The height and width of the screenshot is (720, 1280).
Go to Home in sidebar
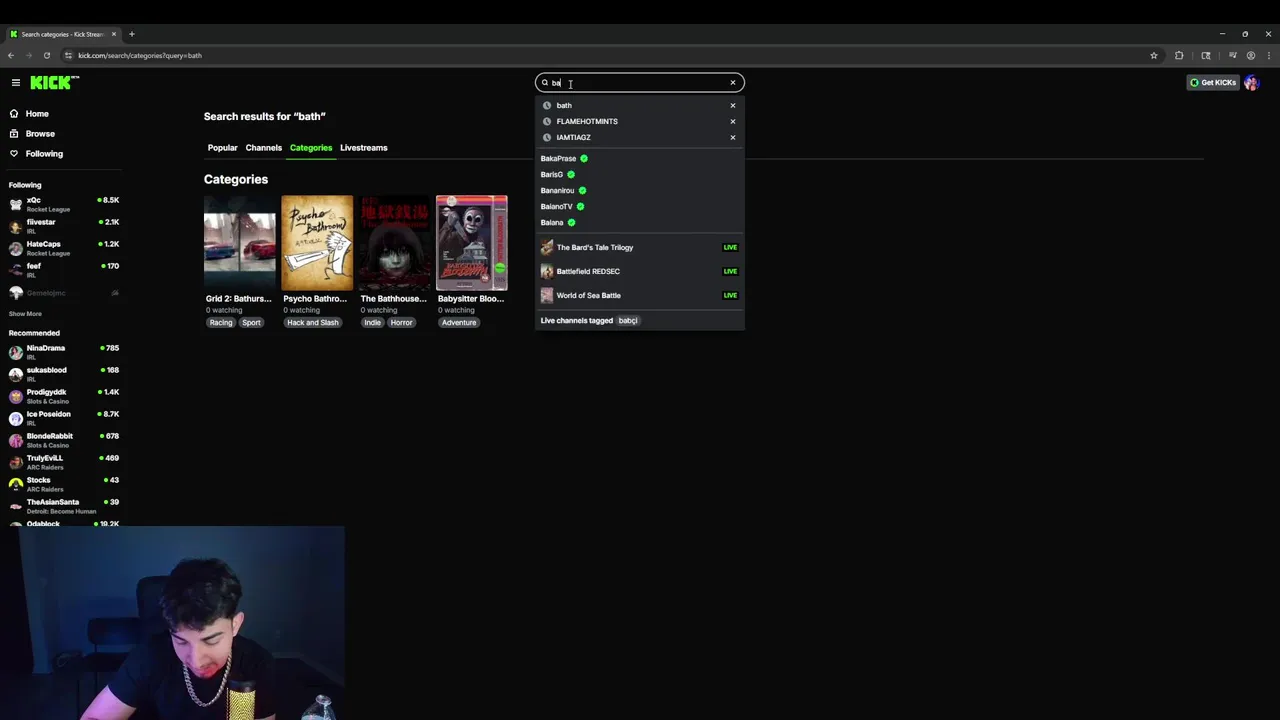(x=37, y=114)
